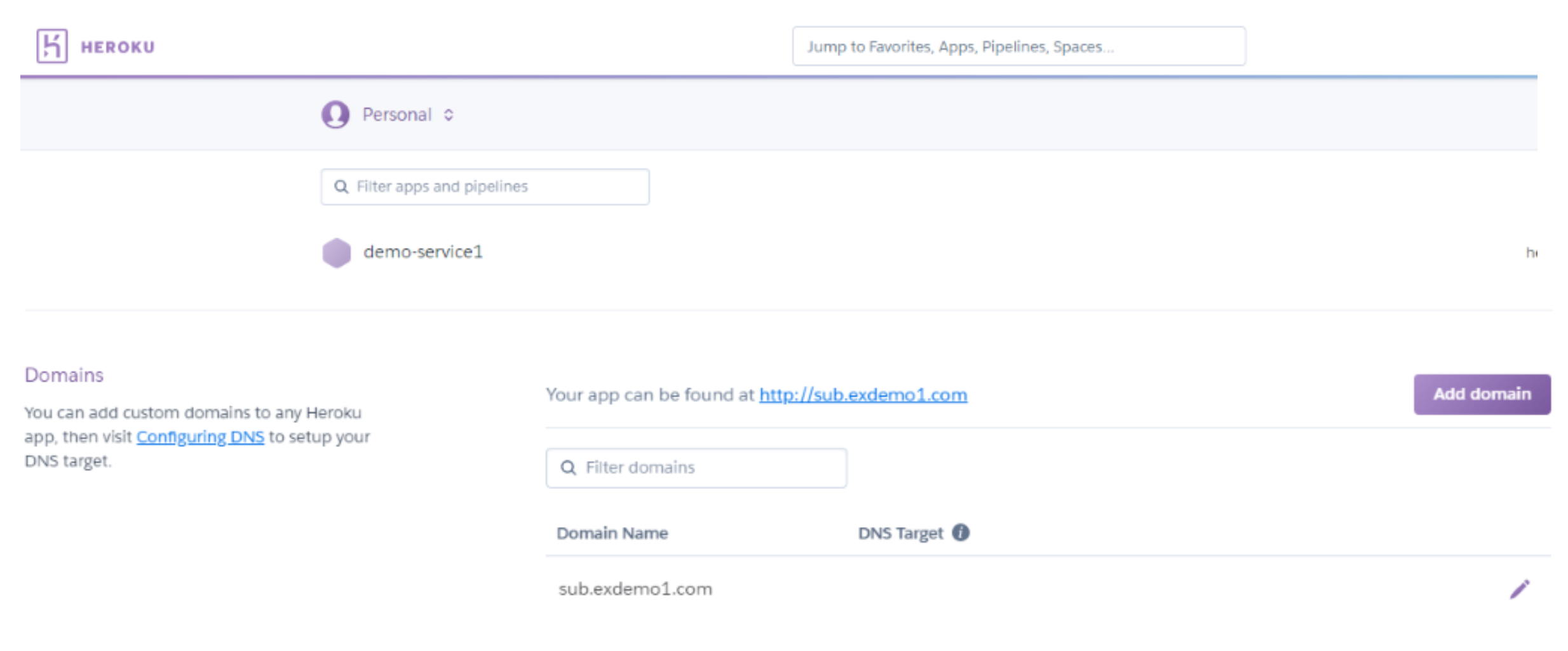The height and width of the screenshot is (651, 1568).
Task: Select the sub.exdemo1.com domain name cell
Action: (635, 589)
